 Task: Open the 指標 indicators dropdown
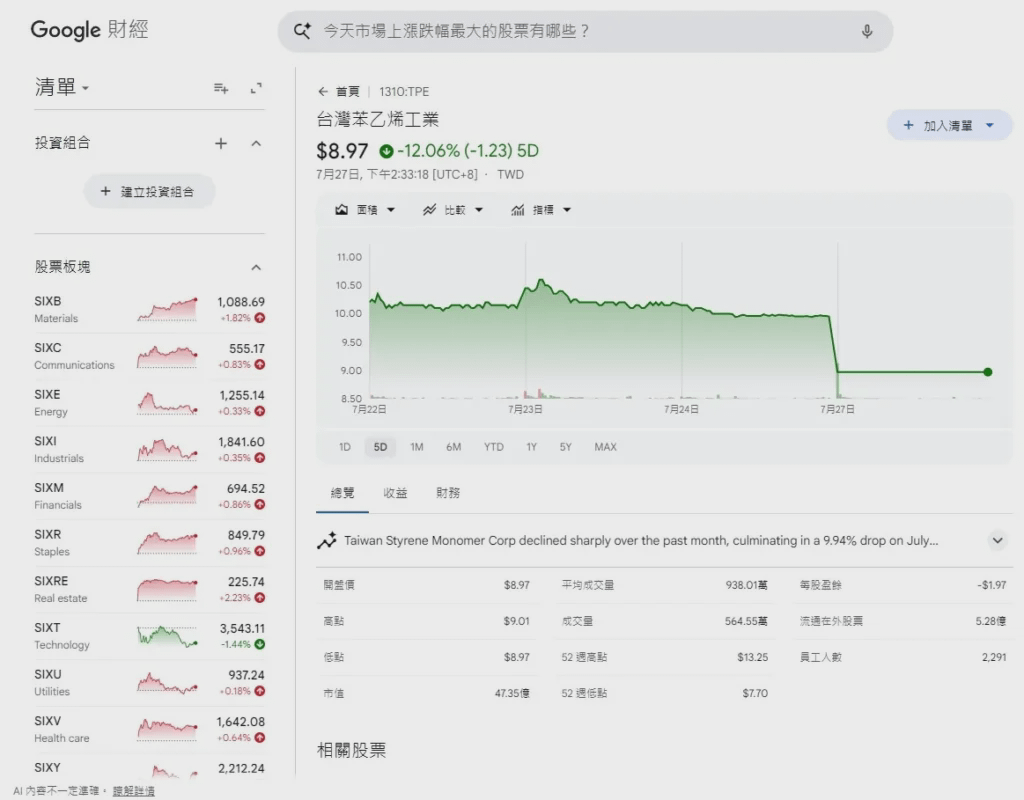click(541, 210)
